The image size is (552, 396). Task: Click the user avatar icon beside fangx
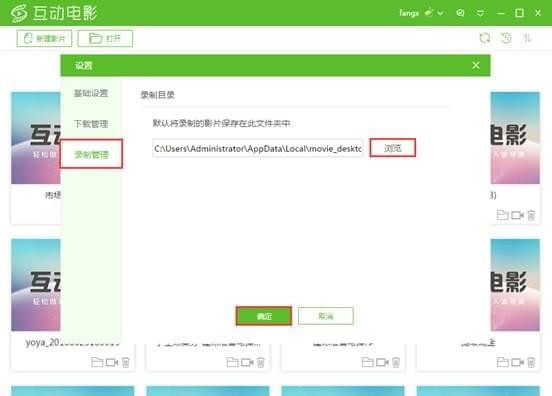(429, 13)
